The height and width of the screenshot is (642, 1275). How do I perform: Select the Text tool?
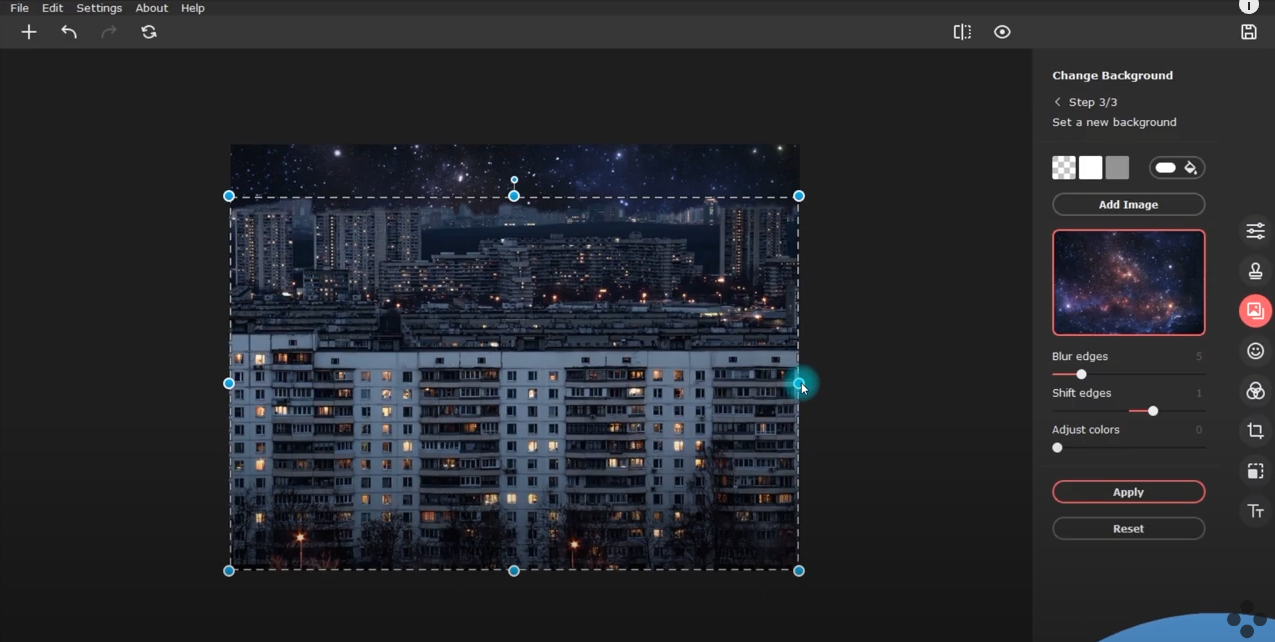[x=1255, y=510]
